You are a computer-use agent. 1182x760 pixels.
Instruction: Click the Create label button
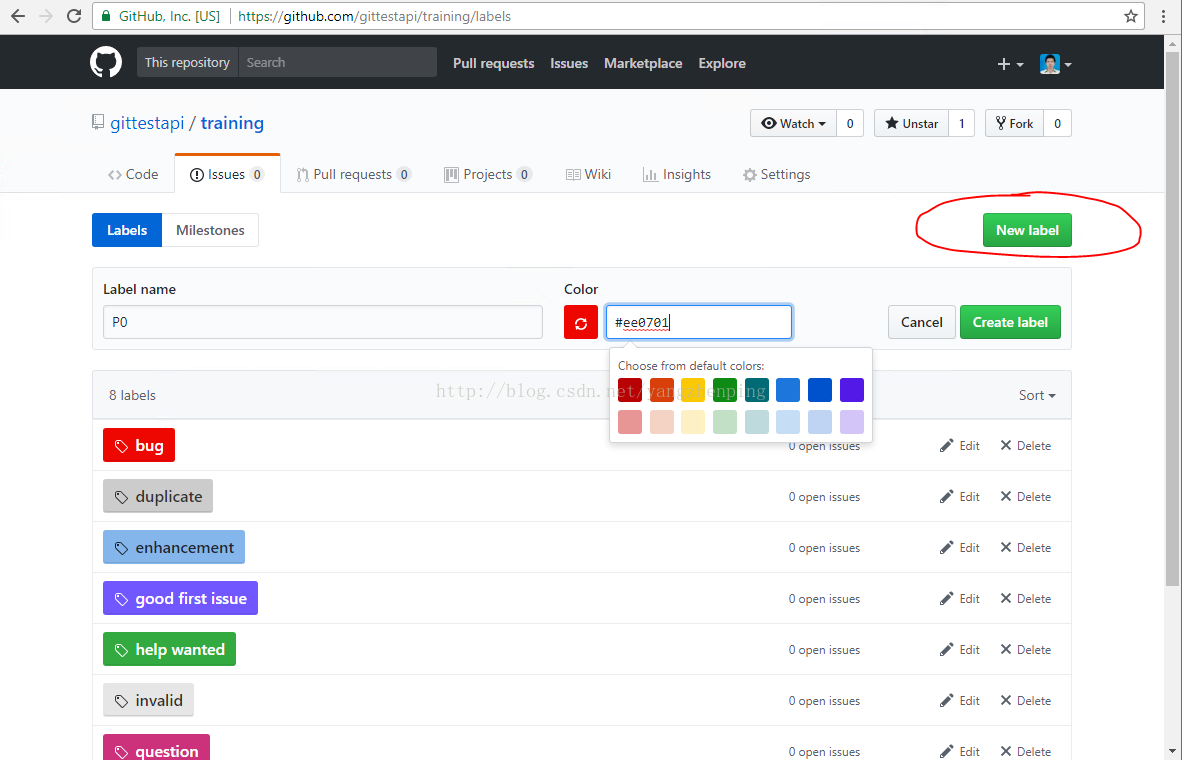click(x=1010, y=322)
